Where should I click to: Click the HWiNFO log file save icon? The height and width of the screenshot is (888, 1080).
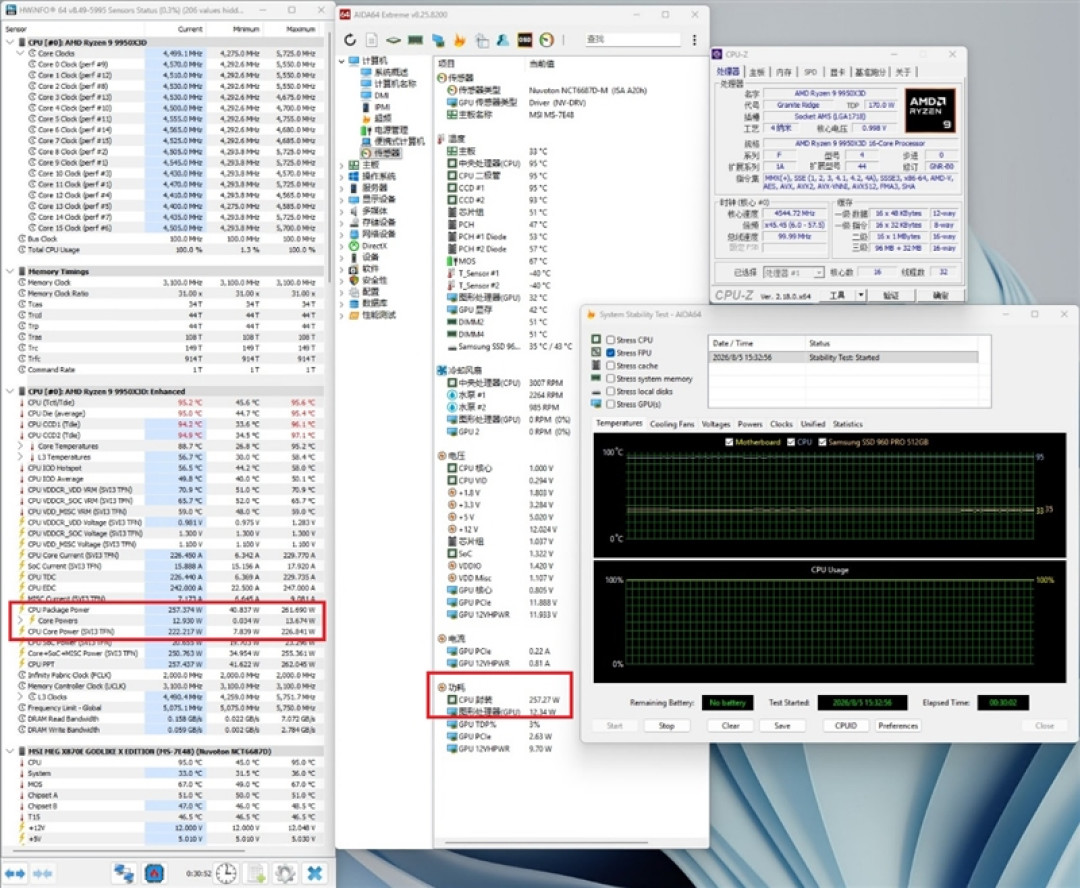(x=256, y=874)
